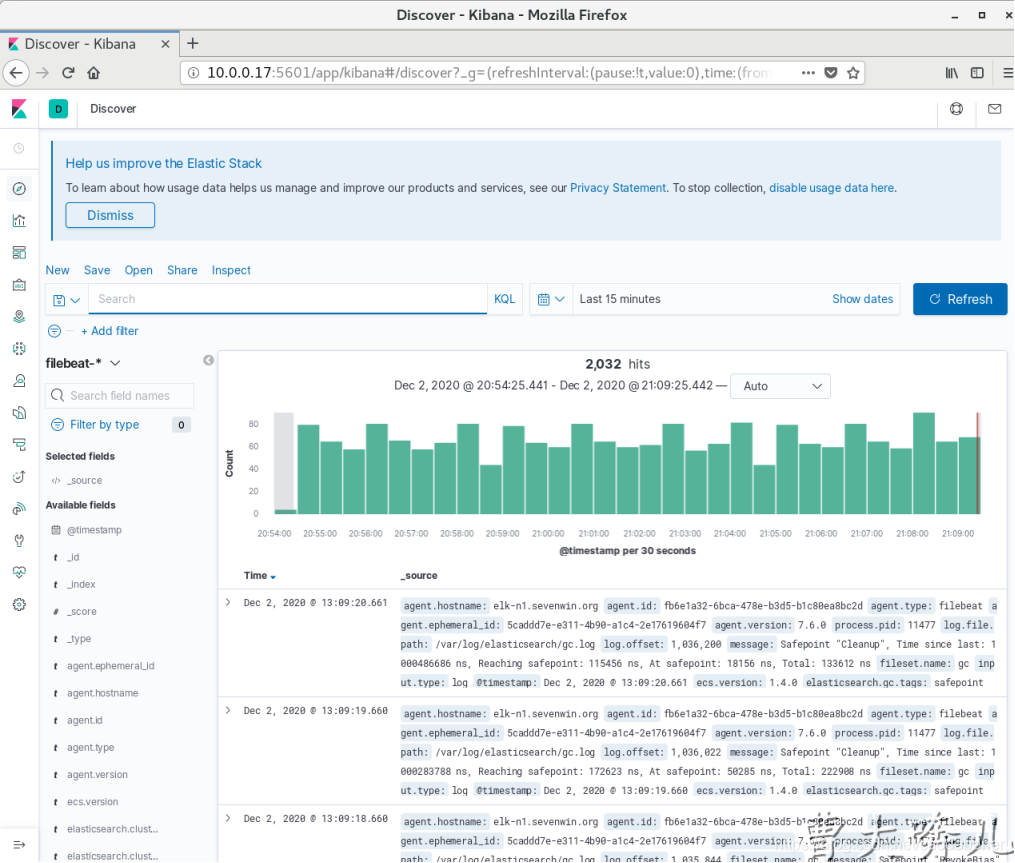
Task: Expand the 13:09:18.660 document row
Action: pyautogui.click(x=228, y=818)
